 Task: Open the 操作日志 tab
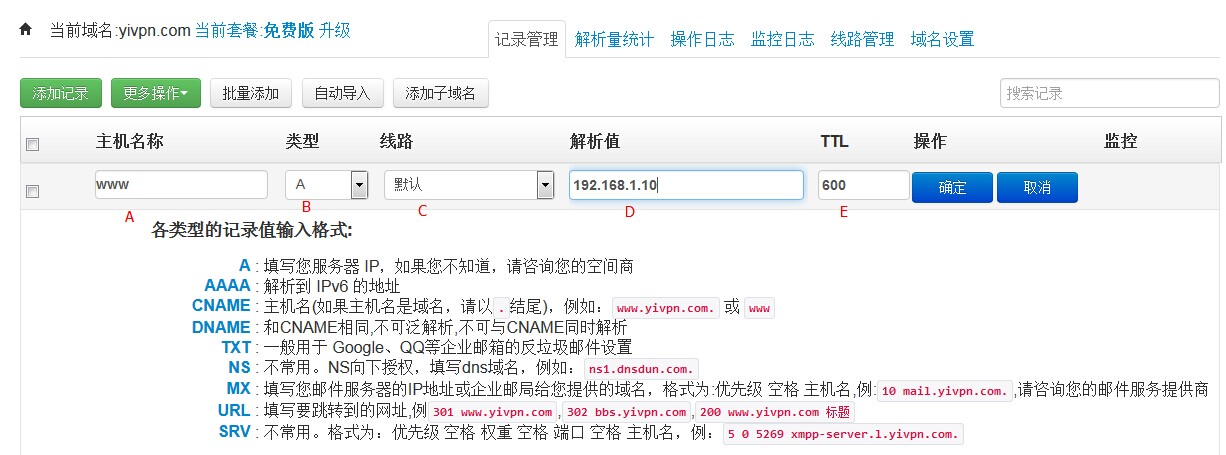point(703,39)
